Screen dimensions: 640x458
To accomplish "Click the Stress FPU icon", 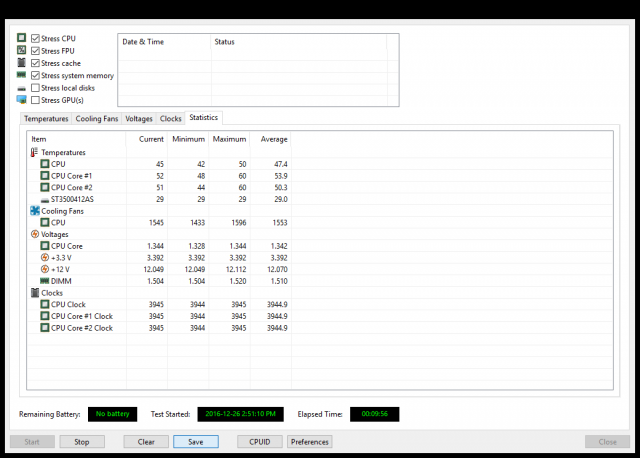I will [x=22, y=50].
